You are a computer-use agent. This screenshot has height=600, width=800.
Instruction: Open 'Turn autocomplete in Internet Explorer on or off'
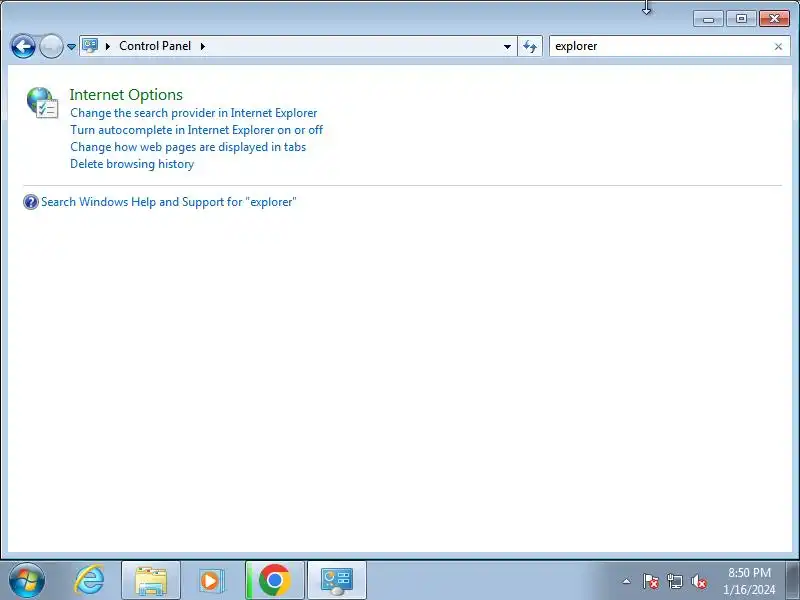(196, 130)
